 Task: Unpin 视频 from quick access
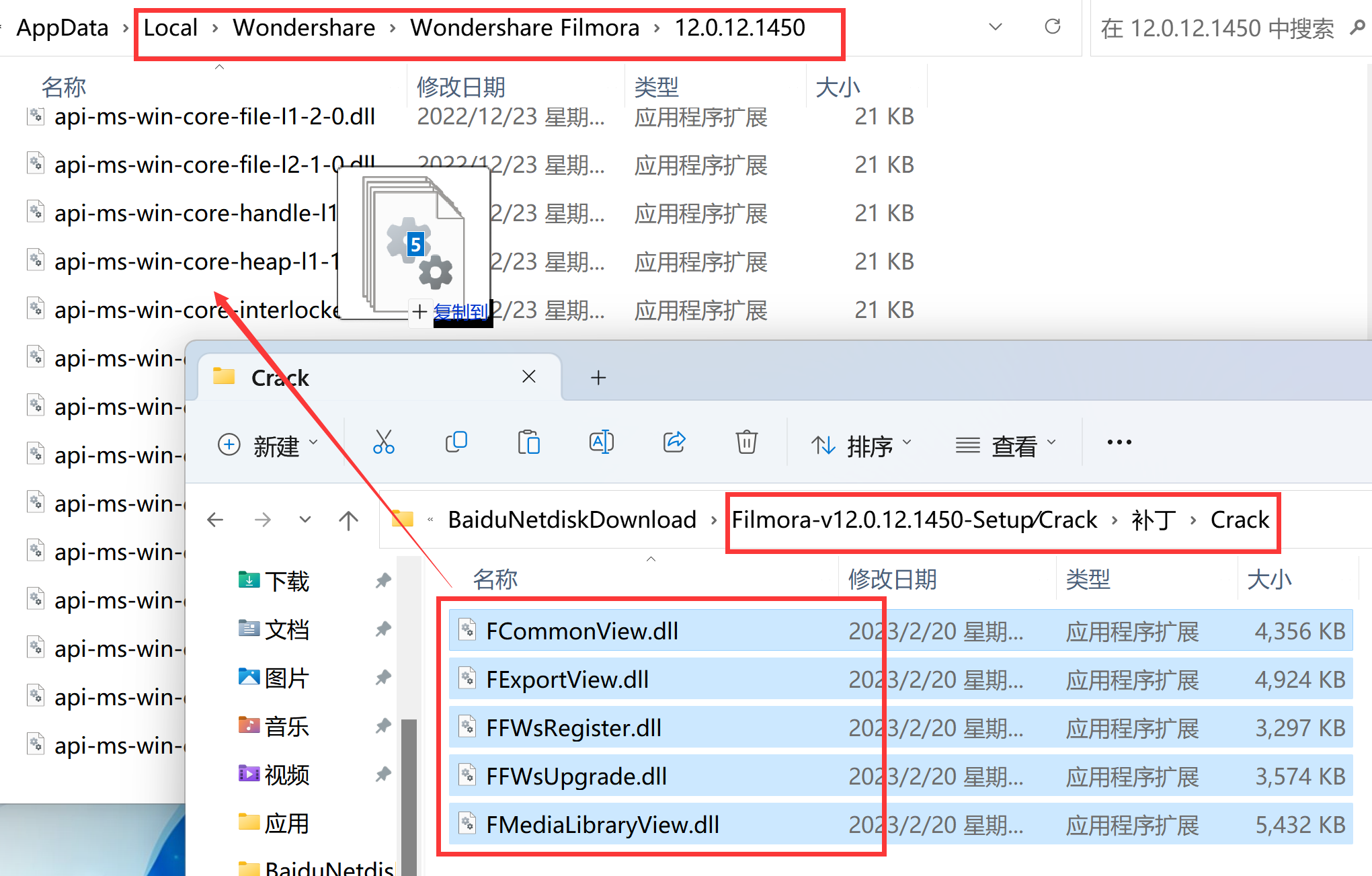pos(383,774)
